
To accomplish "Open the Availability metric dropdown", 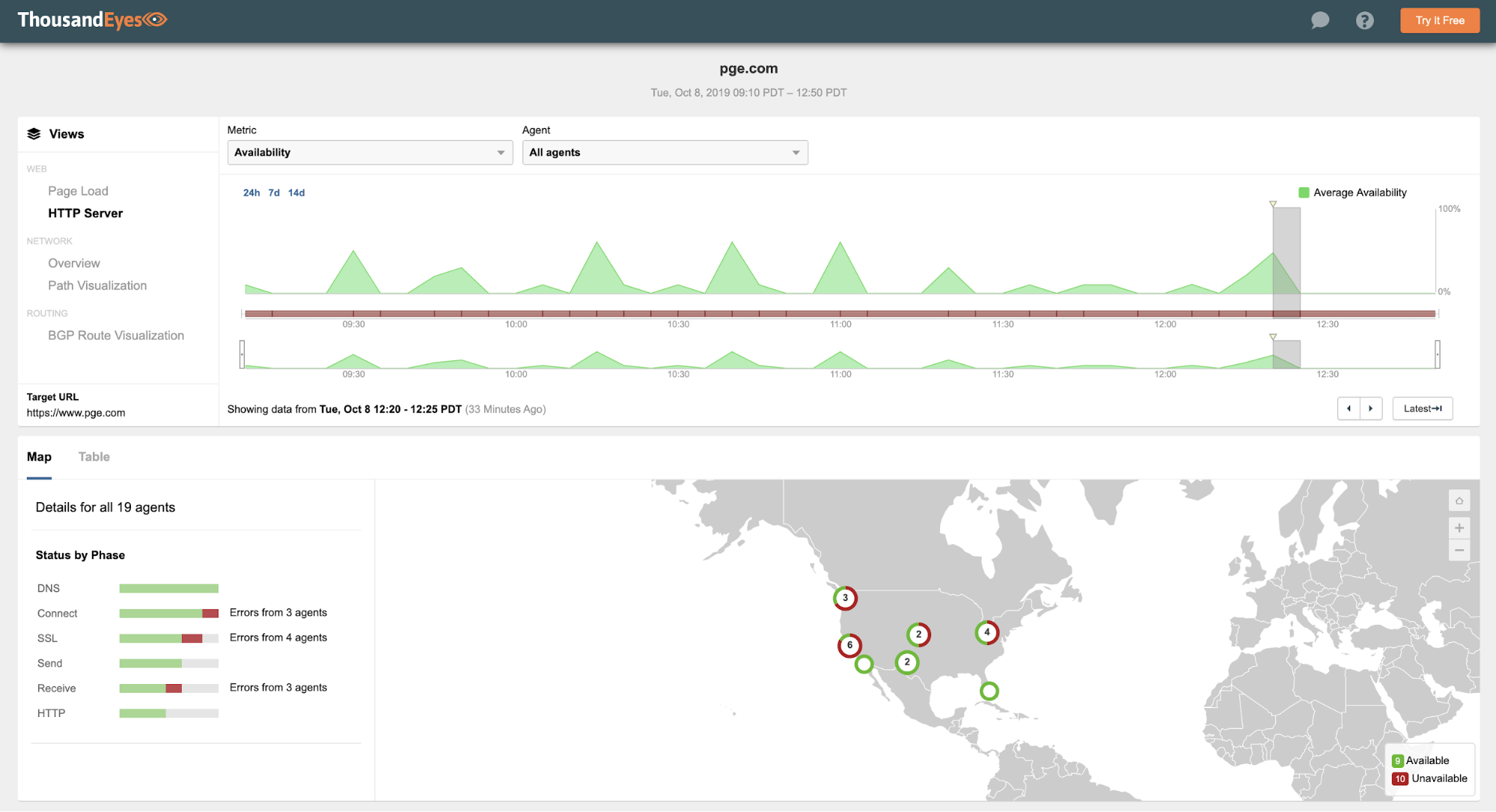I will click(x=370, y=153).
